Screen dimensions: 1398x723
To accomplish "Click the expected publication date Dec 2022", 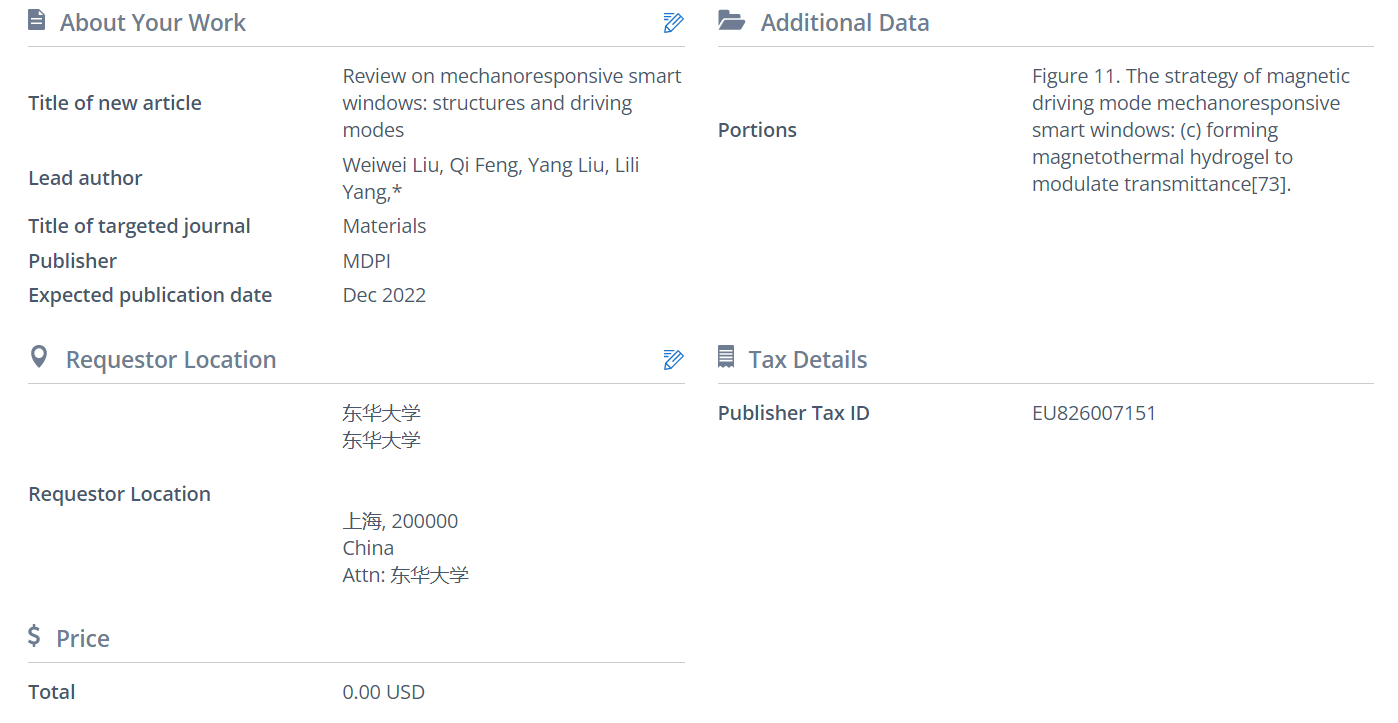I will pyautogui.click(x=384, y=295).
